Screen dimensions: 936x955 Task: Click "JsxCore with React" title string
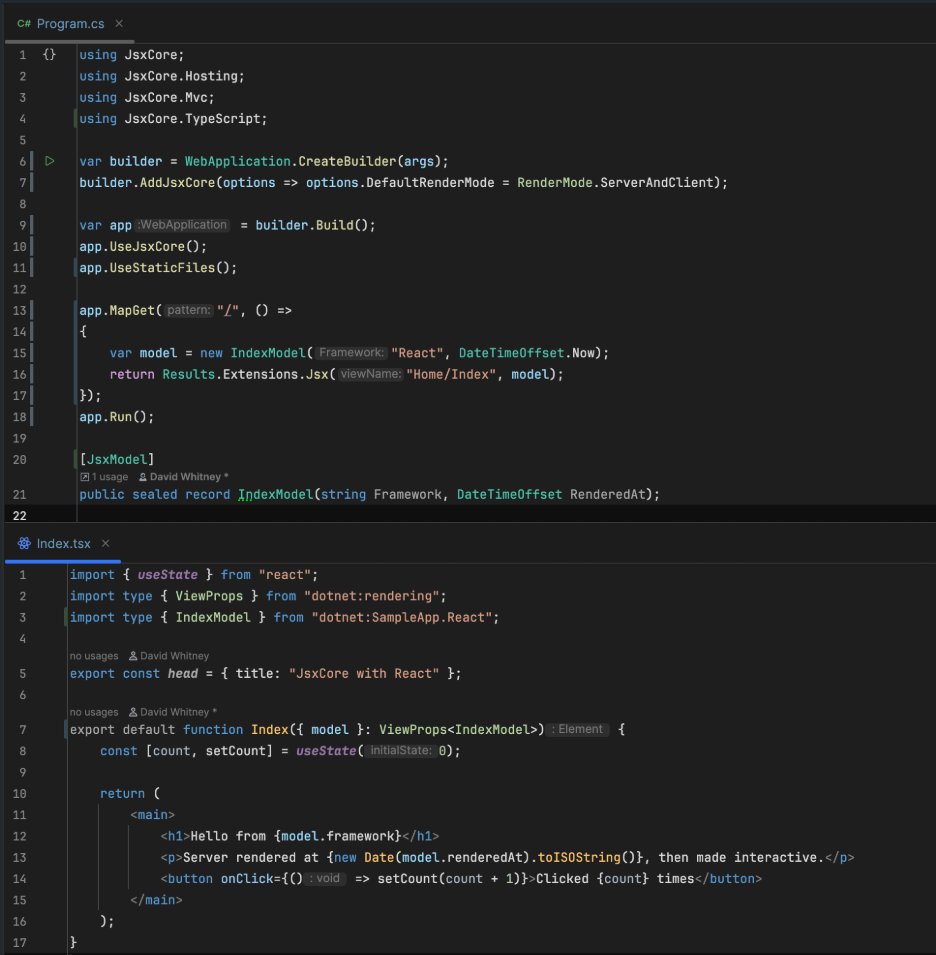tap(364, 674)
